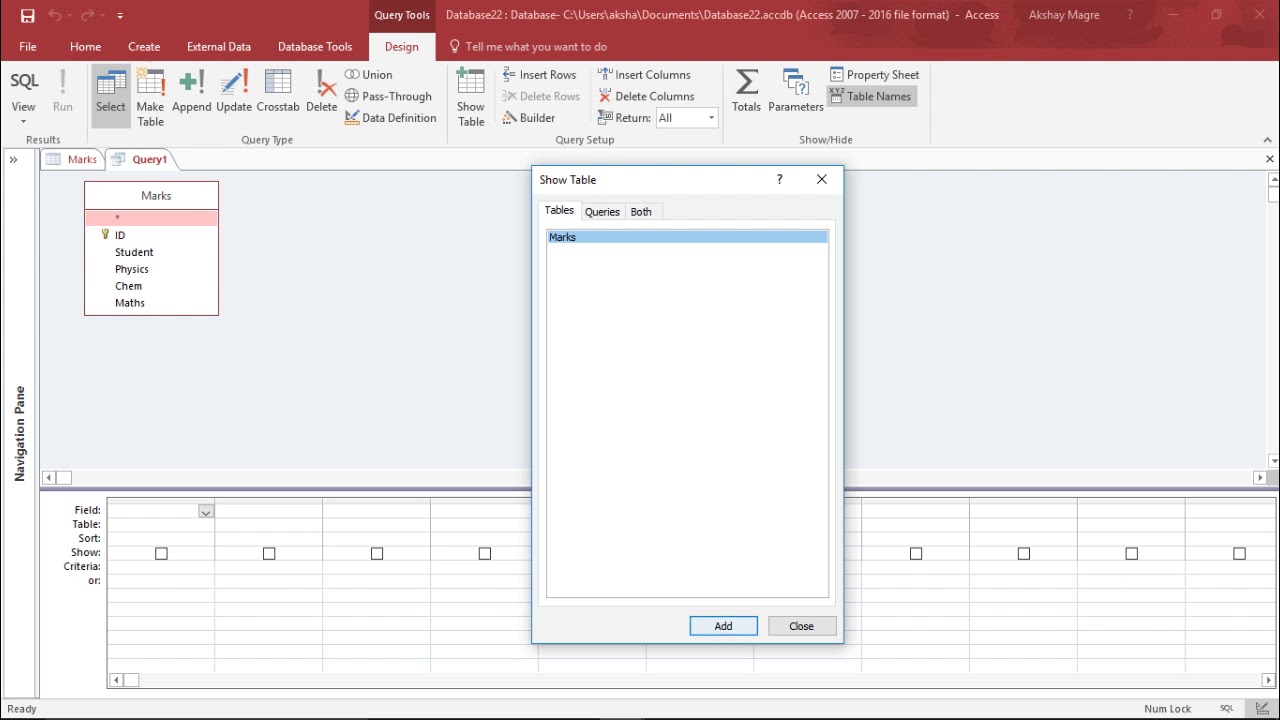Check Show box in fourth grid column
Image resolution: width=1280 pixels, height=720 pixels.
(485, 553)
